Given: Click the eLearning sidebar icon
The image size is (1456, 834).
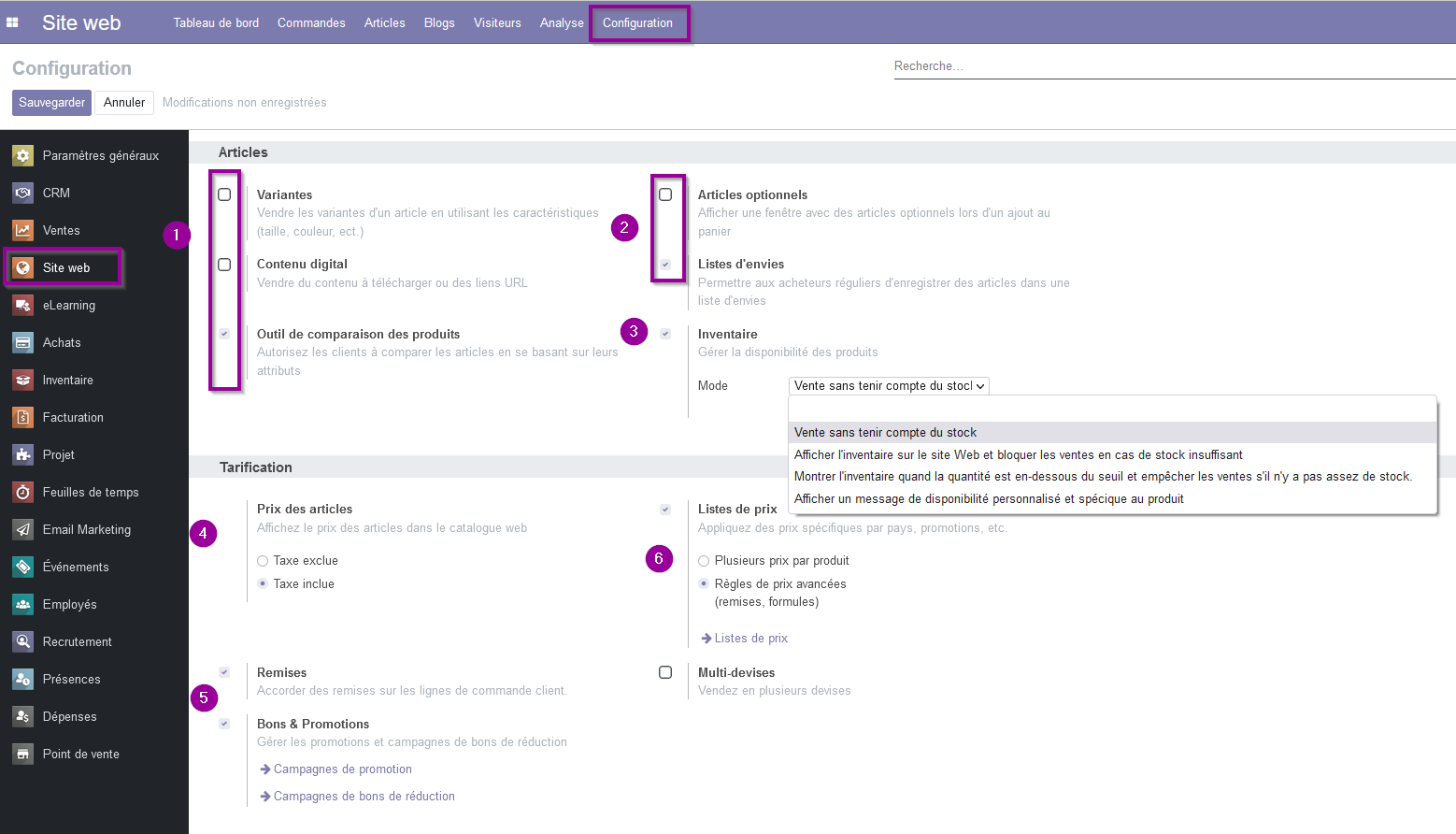Looking at the screenshot, I should pyautogui.click(x=23, y=305).
